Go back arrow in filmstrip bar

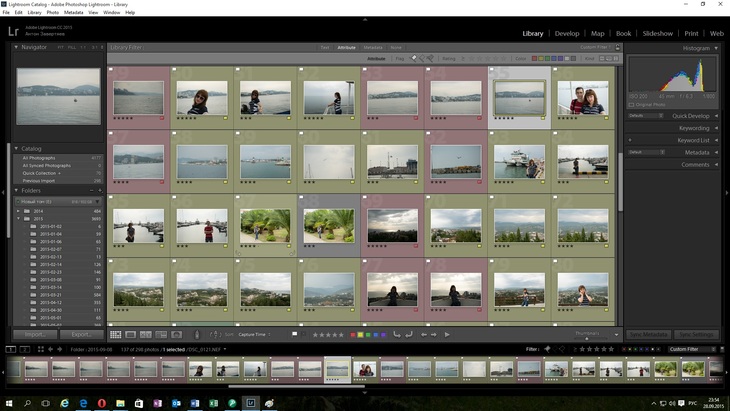coord(50,349)
